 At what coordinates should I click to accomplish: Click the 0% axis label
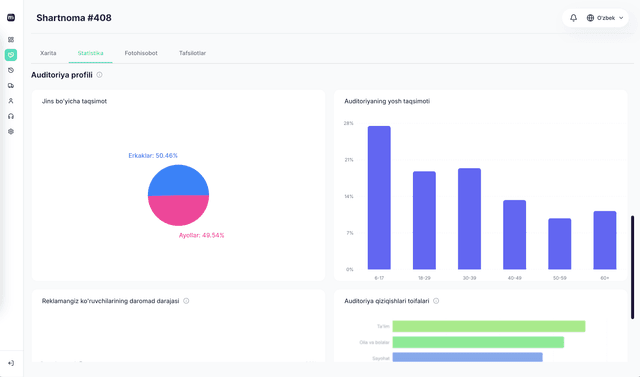click(350, 269)
